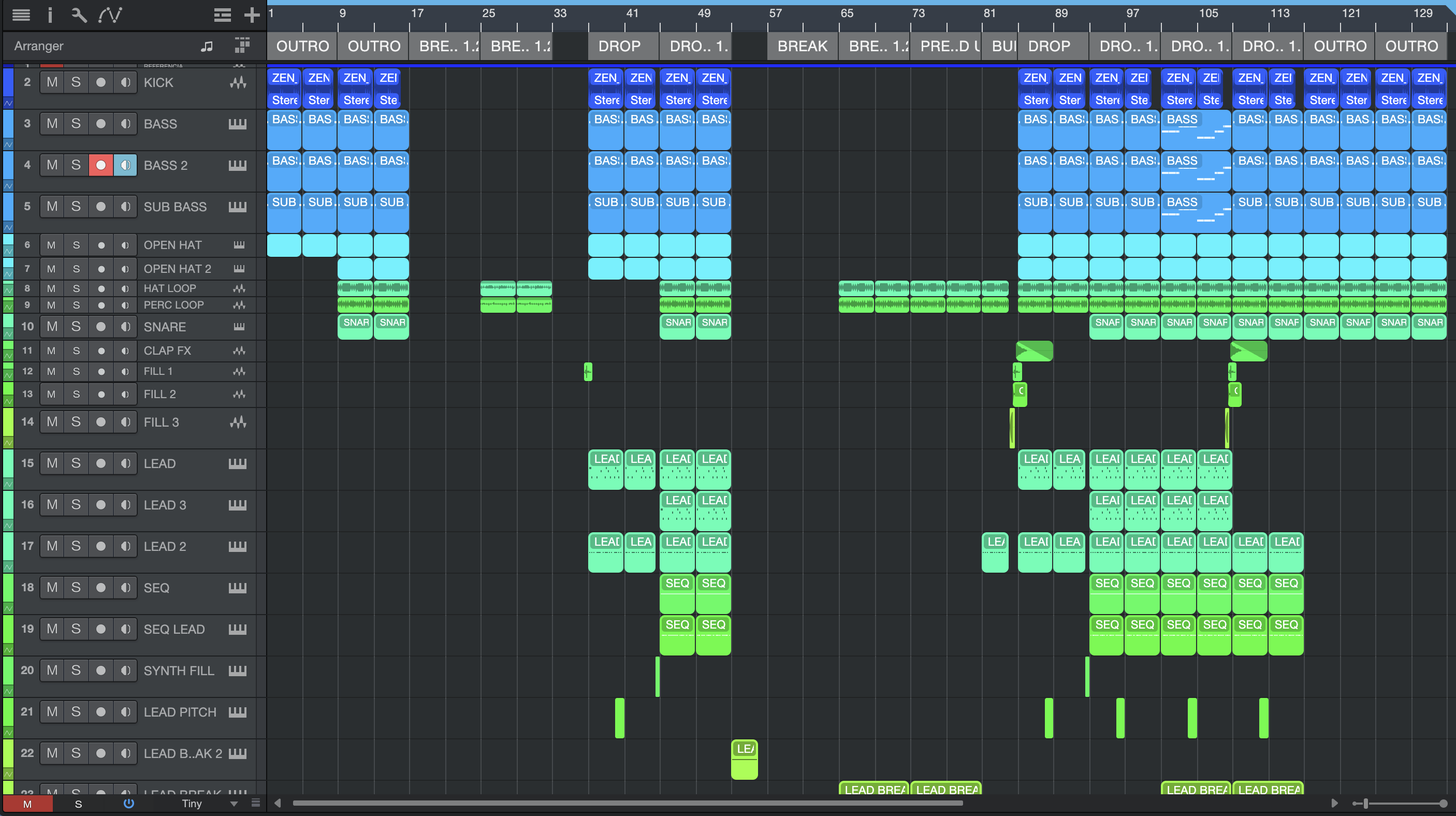This screenshot has width=1456, height=816.
Task: Open the inspector info icon
Action: (x=50, y=14)
